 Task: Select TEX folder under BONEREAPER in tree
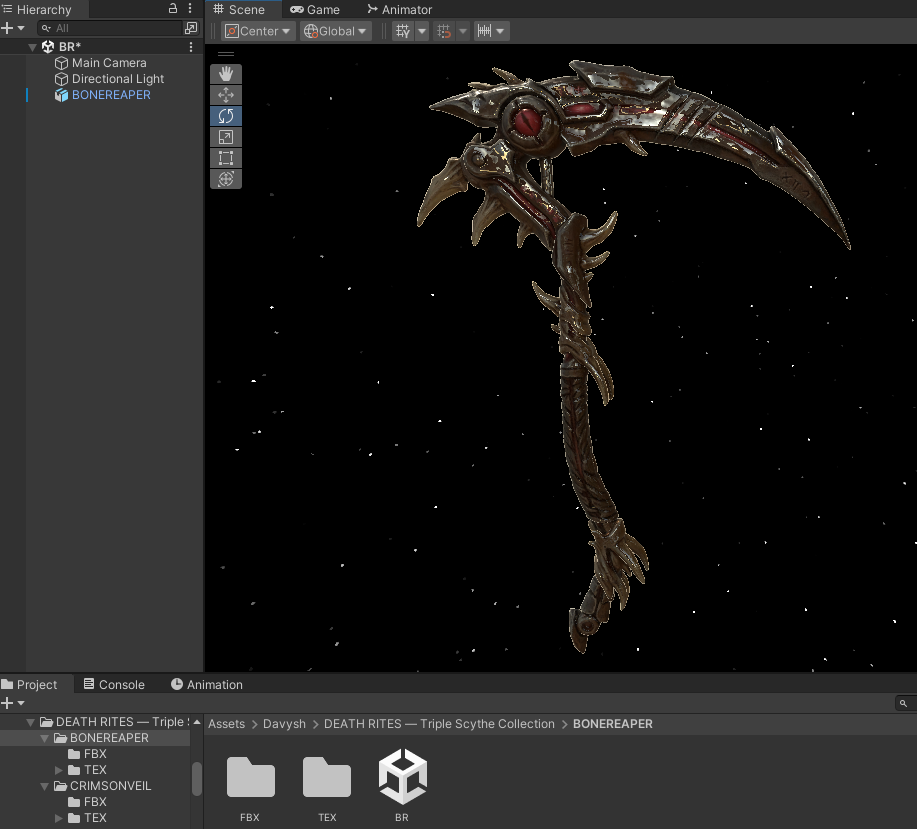click(x=95, y=770)
